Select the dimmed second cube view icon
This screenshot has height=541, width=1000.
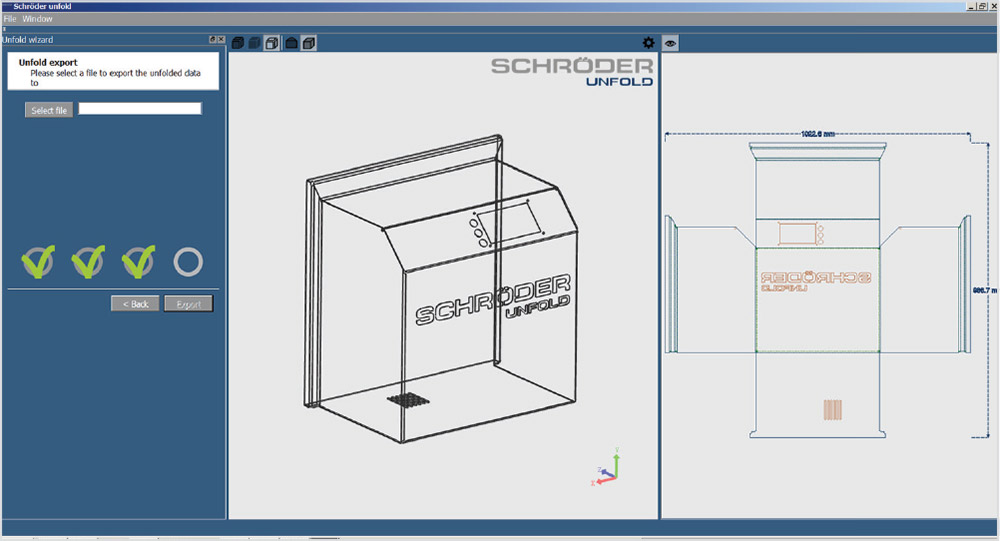[254, 43]
